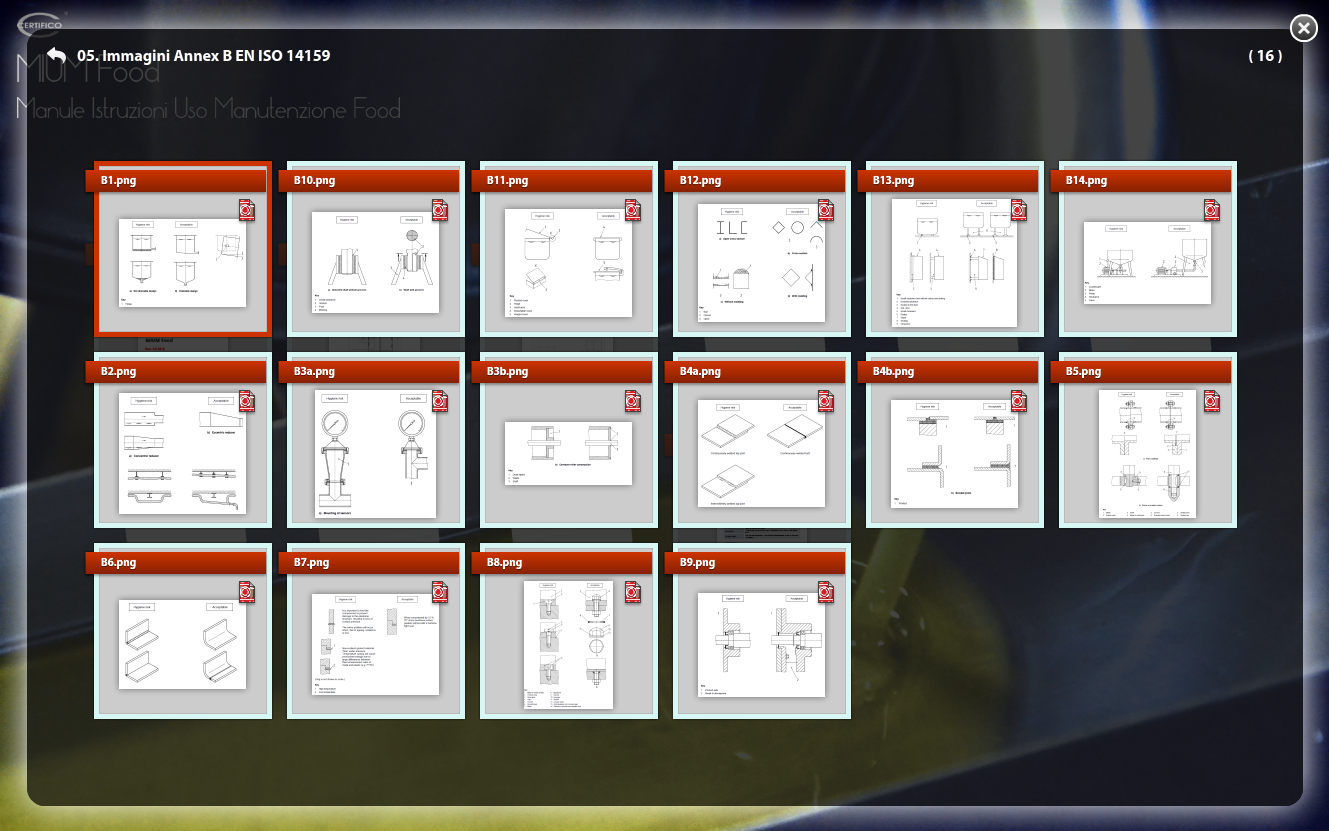Image resolution: width=1329 pixels, height=831 pixels.
Task: Click the folder title Immagini Annex B
Action: pyautogui.click(x=204, y=56)
